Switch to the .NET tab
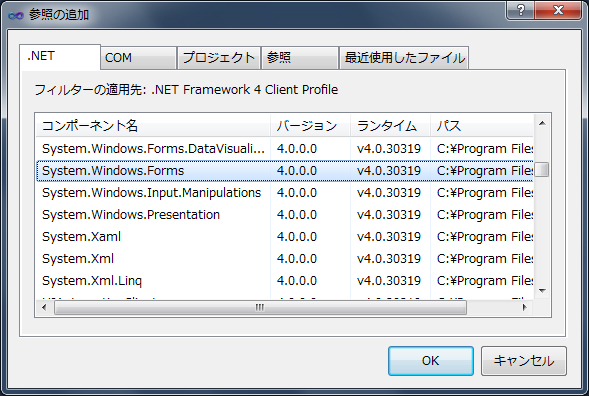The height and width of the screenshot is (396, 589). click(x=60, y=57)
